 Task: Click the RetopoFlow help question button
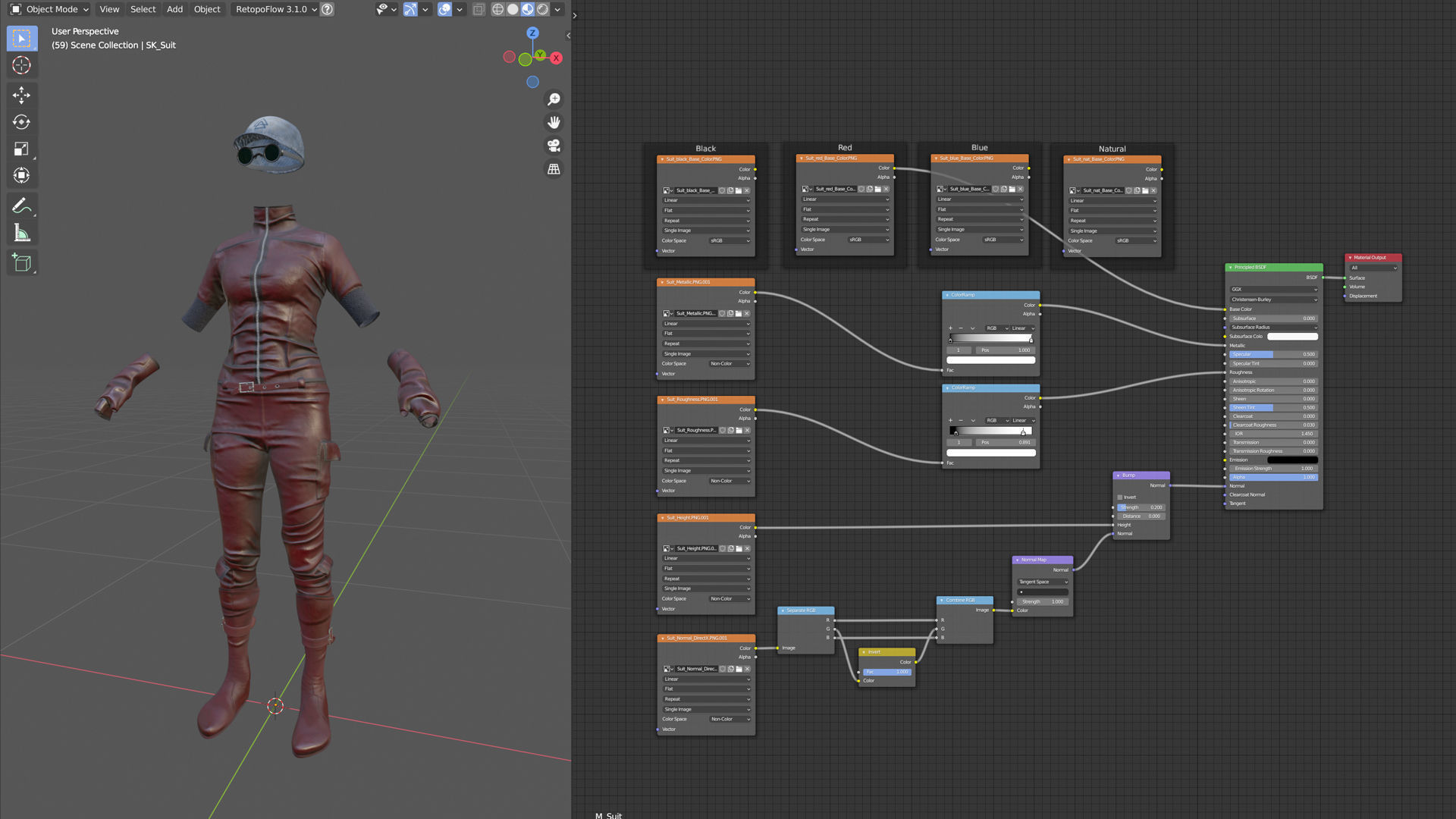coord(328,9)
